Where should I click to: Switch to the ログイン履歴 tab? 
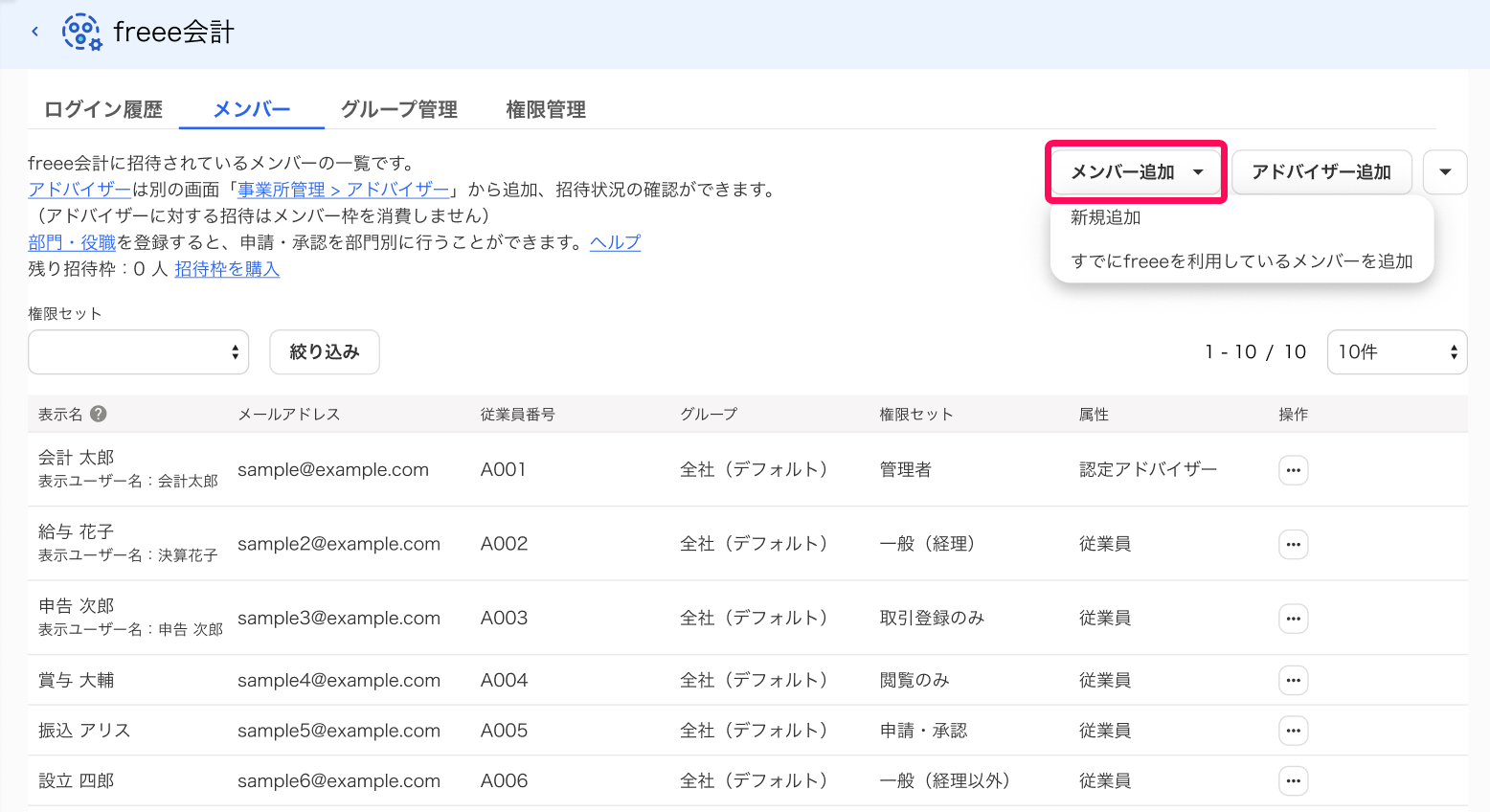pos(103,109)
